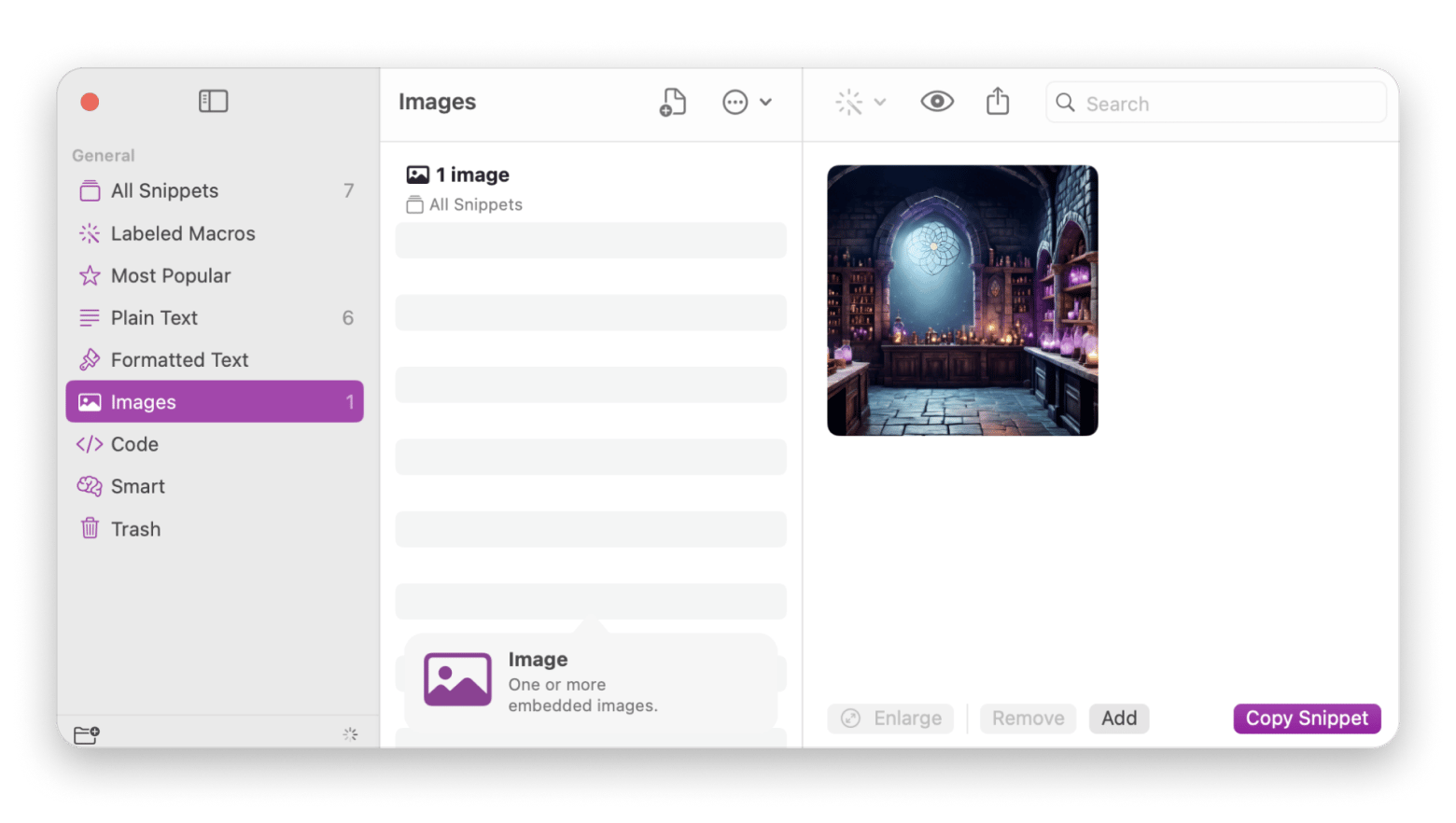Viewport: 1456px width, 823px height.
Task: Open the Trash folder
Action: 135,529
